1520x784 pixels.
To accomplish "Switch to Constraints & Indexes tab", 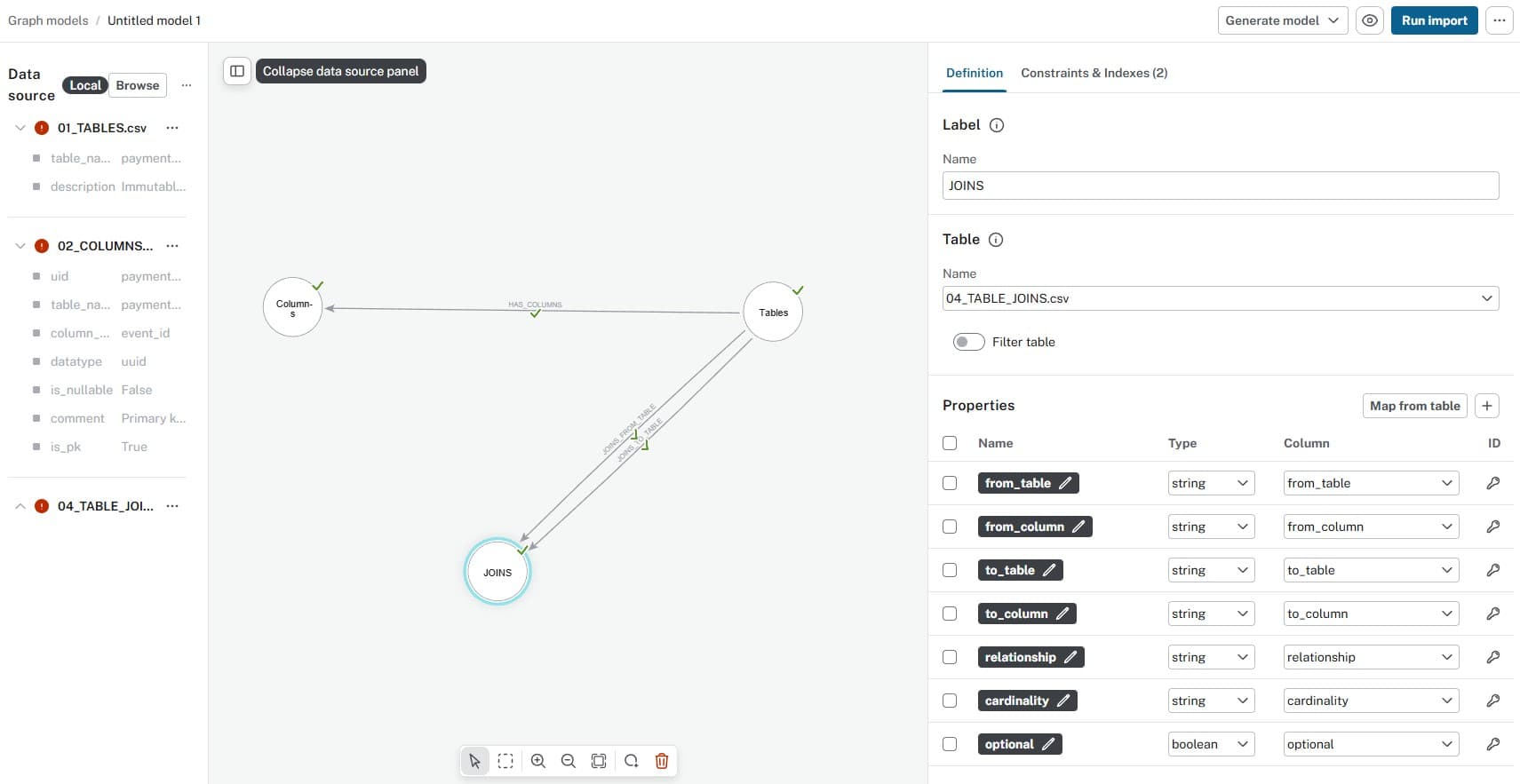I will tap(1094, 73).
